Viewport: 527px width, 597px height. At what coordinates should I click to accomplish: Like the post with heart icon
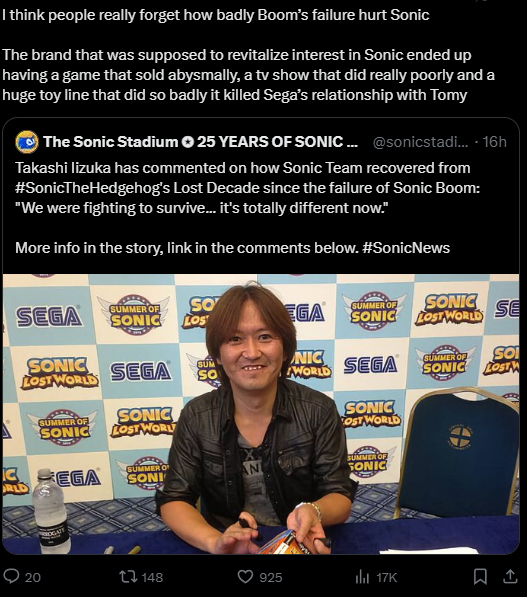pyautogui.click(x=245, y=576)
